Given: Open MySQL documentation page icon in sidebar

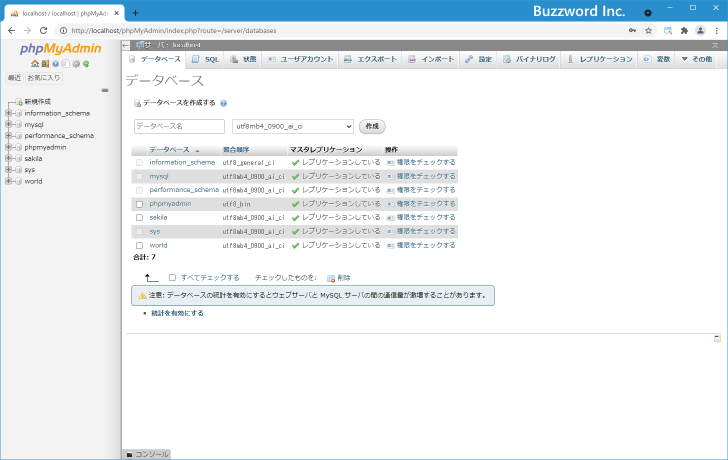Looking at the screenshot, I should click(65, 64).
